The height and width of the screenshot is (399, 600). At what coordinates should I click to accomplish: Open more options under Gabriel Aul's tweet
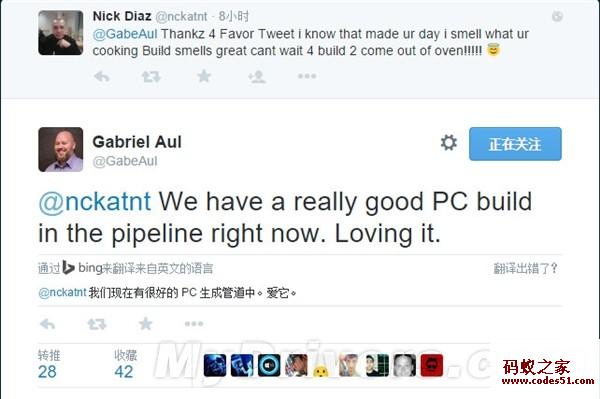(194, 324)
